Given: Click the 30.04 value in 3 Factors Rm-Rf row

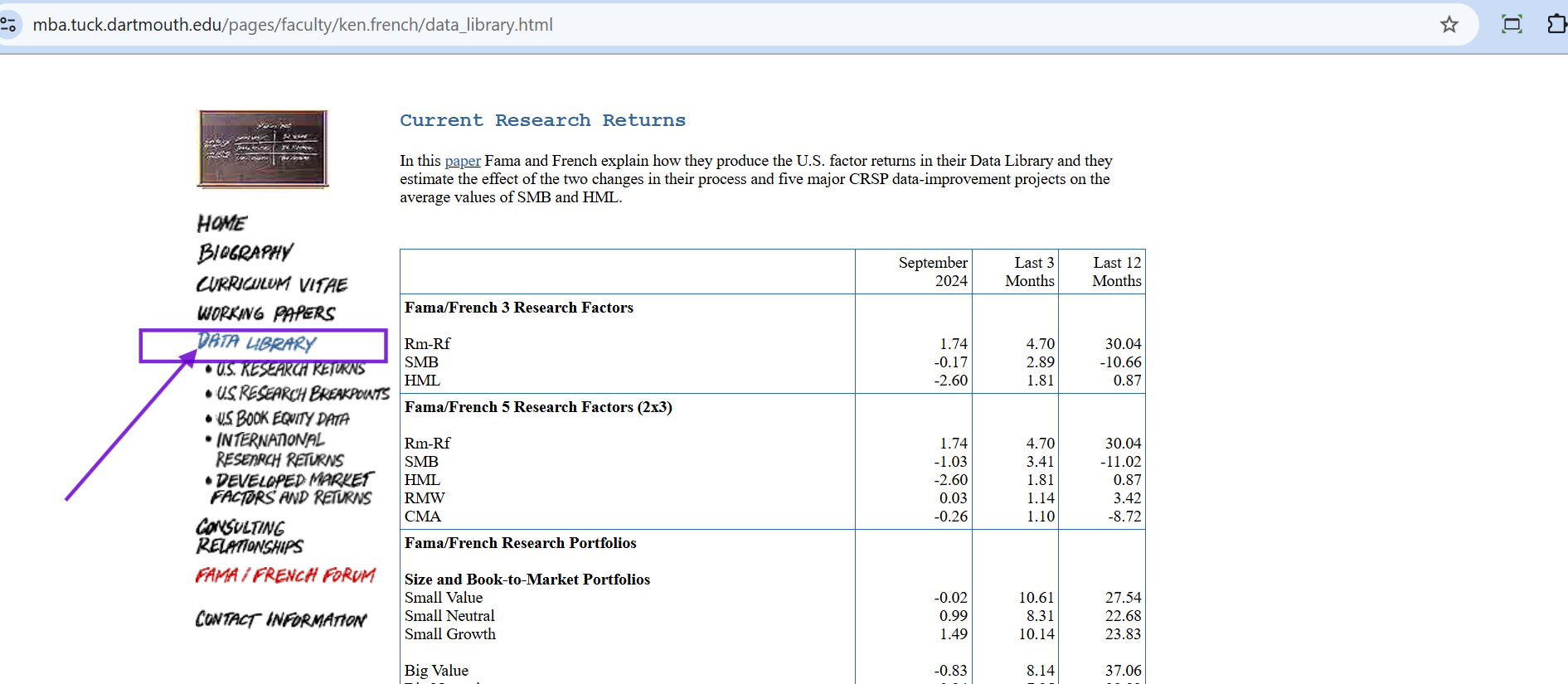Looking at the screenshot, I should click(1123, 344).
